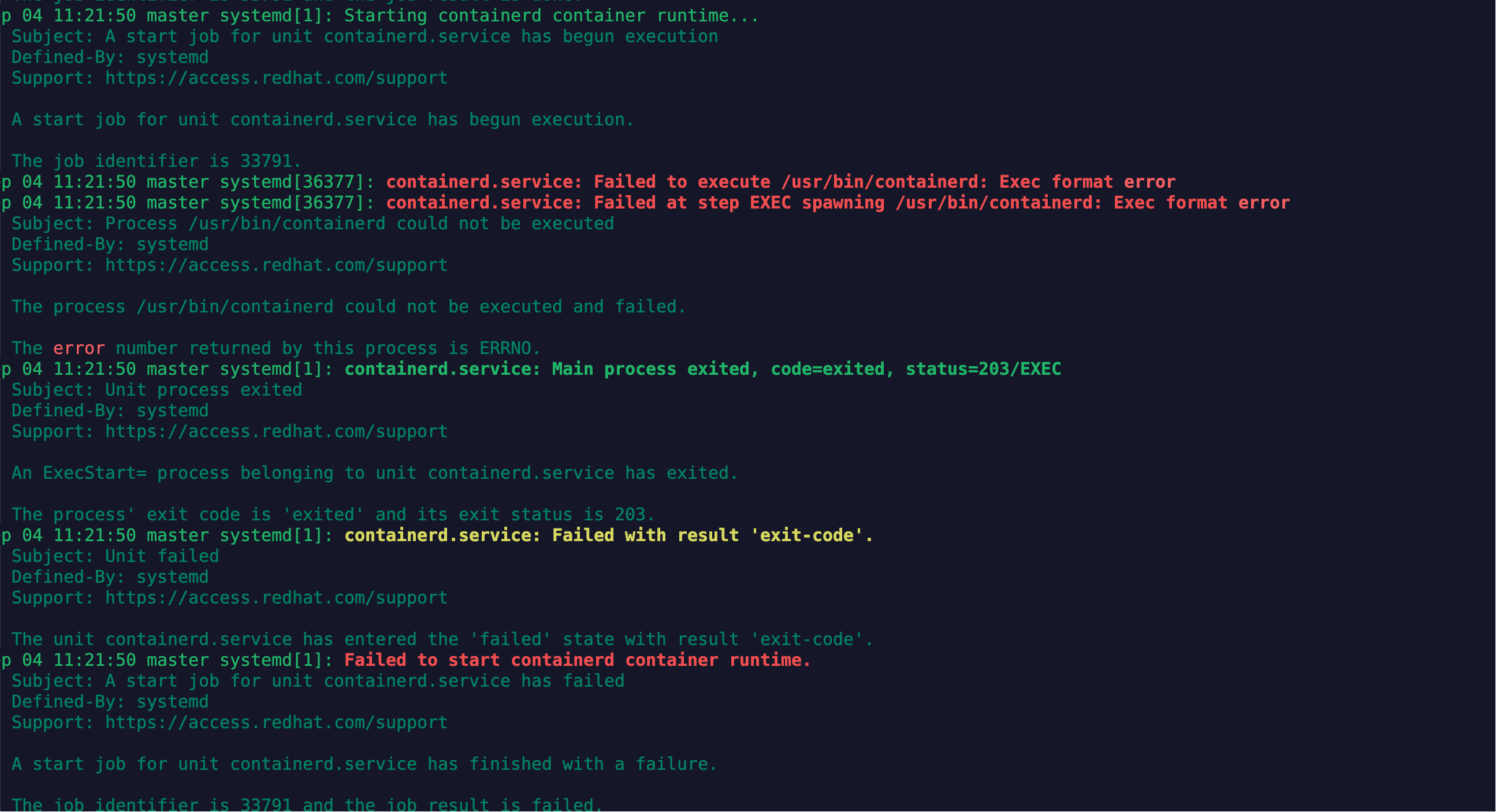The height and width of the screenshot is (812, 1496).
Task: Click 'Starting containerd container runtime...' text
Action: click(552, 16)
